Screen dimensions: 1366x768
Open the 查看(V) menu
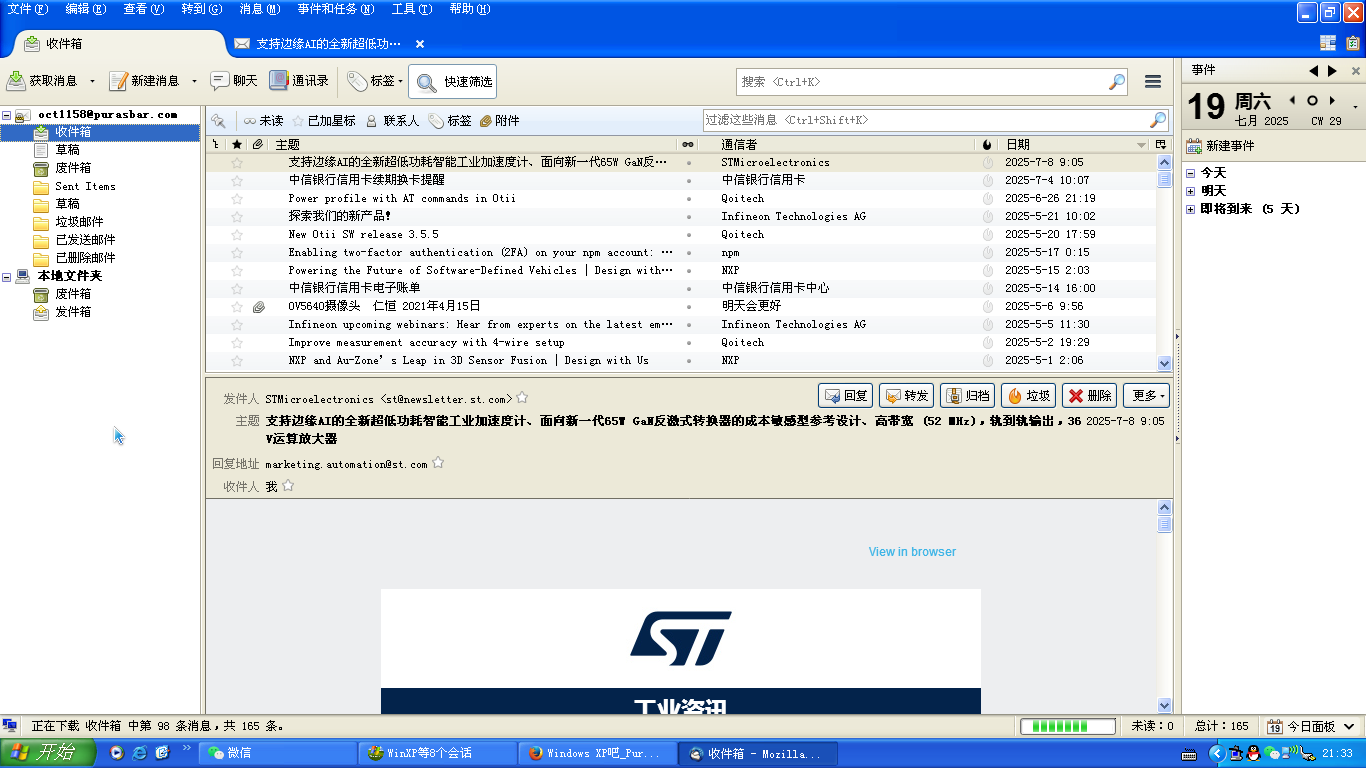point(143,9)
